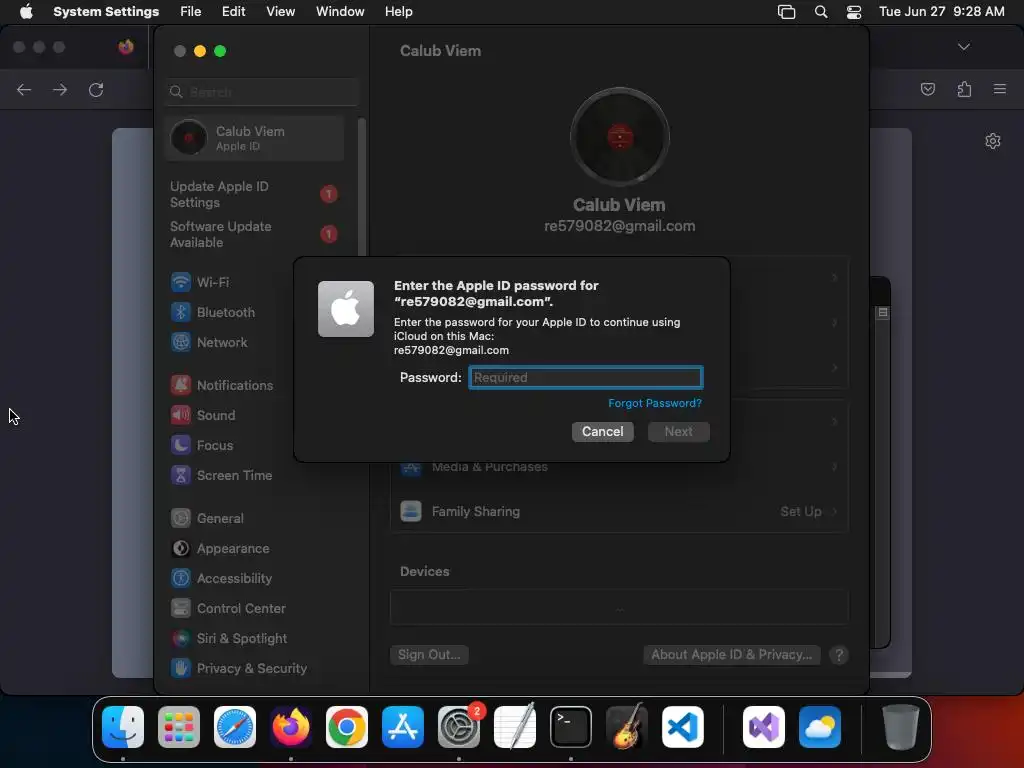Screen dimensions: 1024x768
Task: Click the Firefox forward arrow
Action: pyautogui.click(x=60, y=89)
